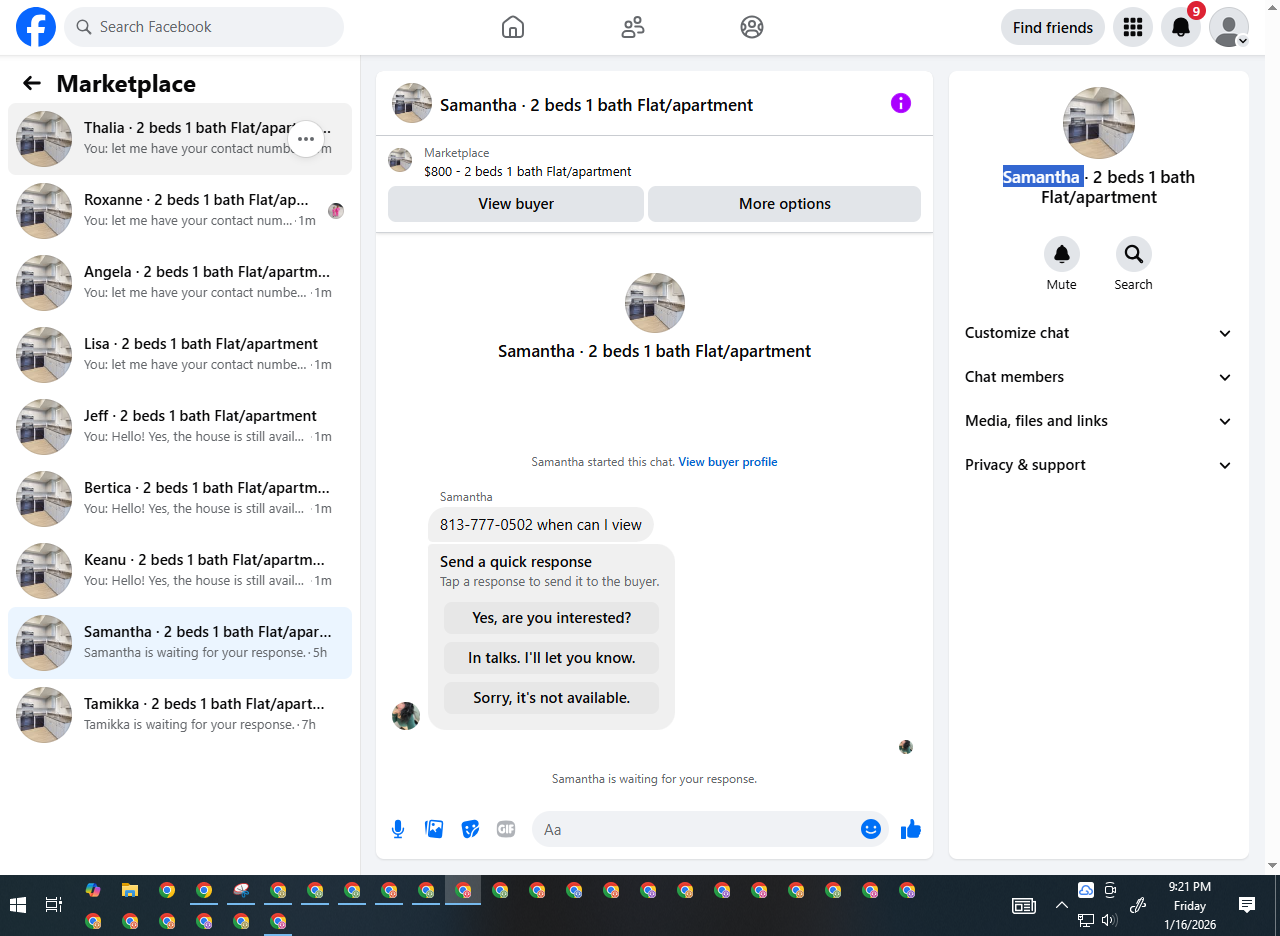Click the large listing photo in right panel
This screenshot has height=936, width=1280.
(x=1099, y=123)
